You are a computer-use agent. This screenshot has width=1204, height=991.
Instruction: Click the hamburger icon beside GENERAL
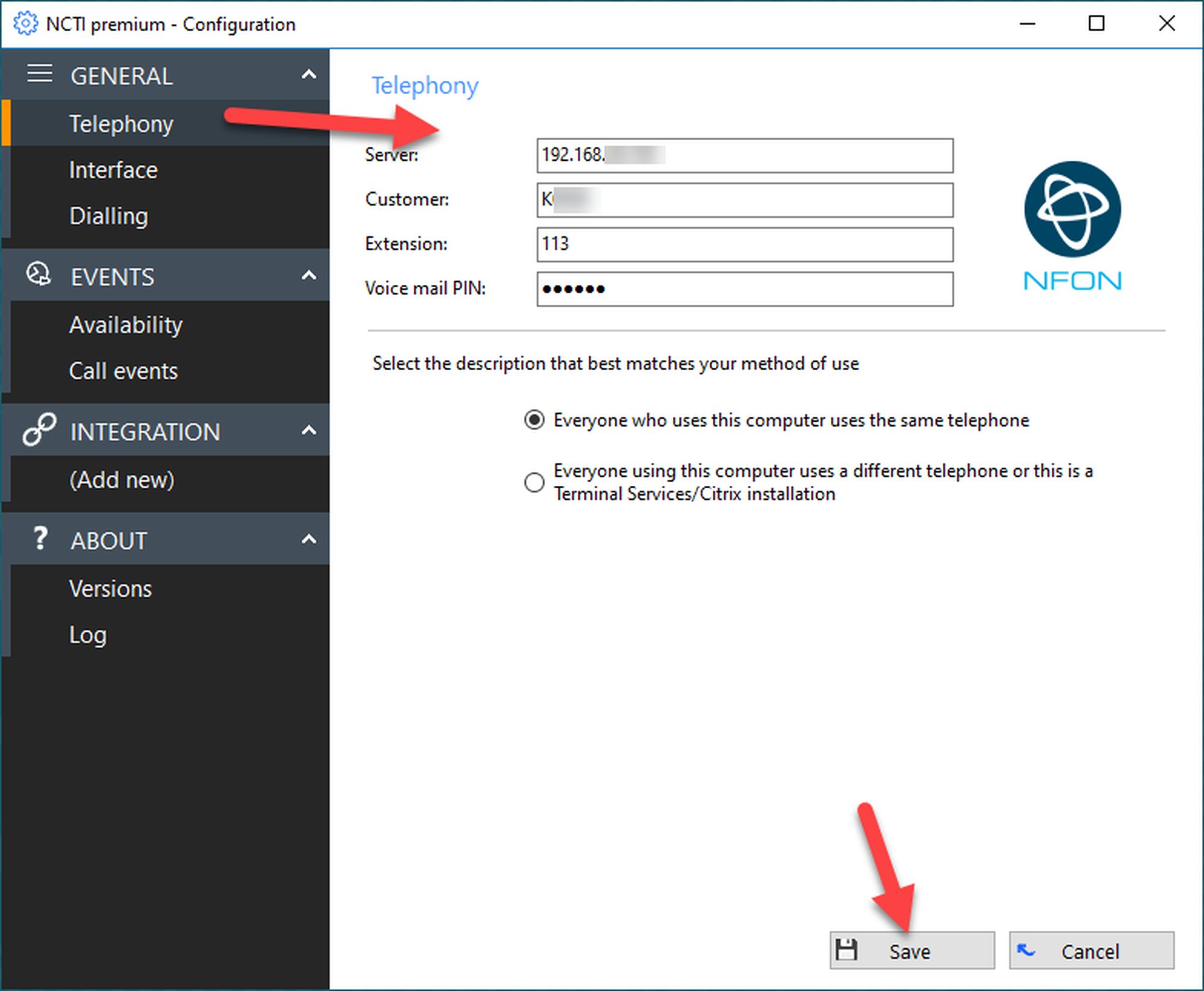40,74
